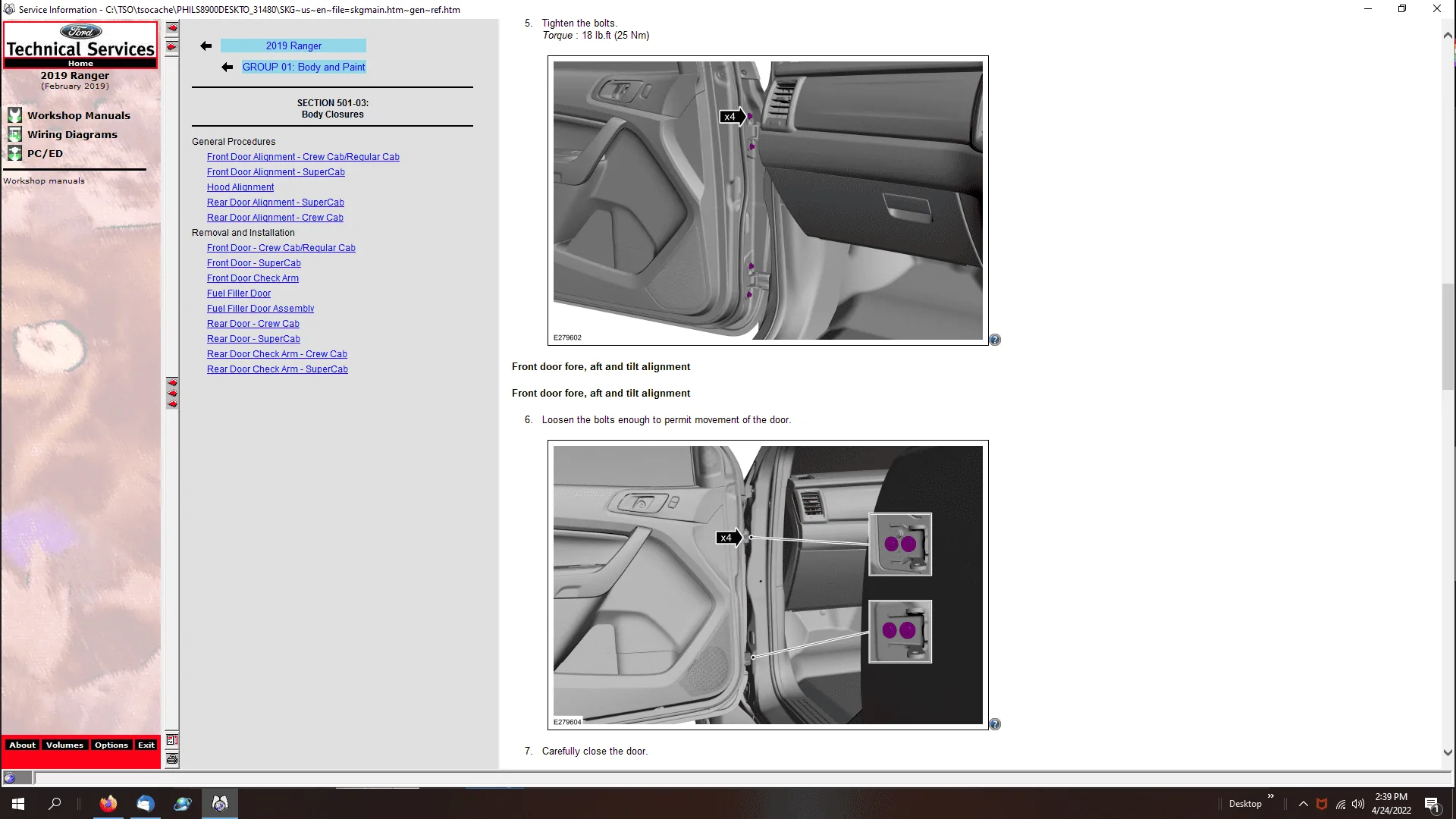The width and height of the screenshot is (1456, 819).
Task: Go to the 2019 Ranger breadcrumb
Action: pyautogui.click(x=293, y=46)
